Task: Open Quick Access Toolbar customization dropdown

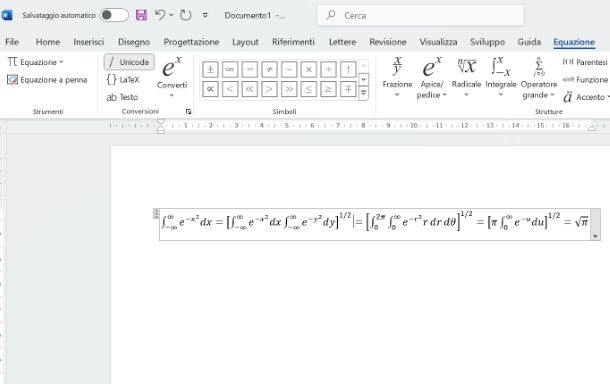Action: coord(205,15)
